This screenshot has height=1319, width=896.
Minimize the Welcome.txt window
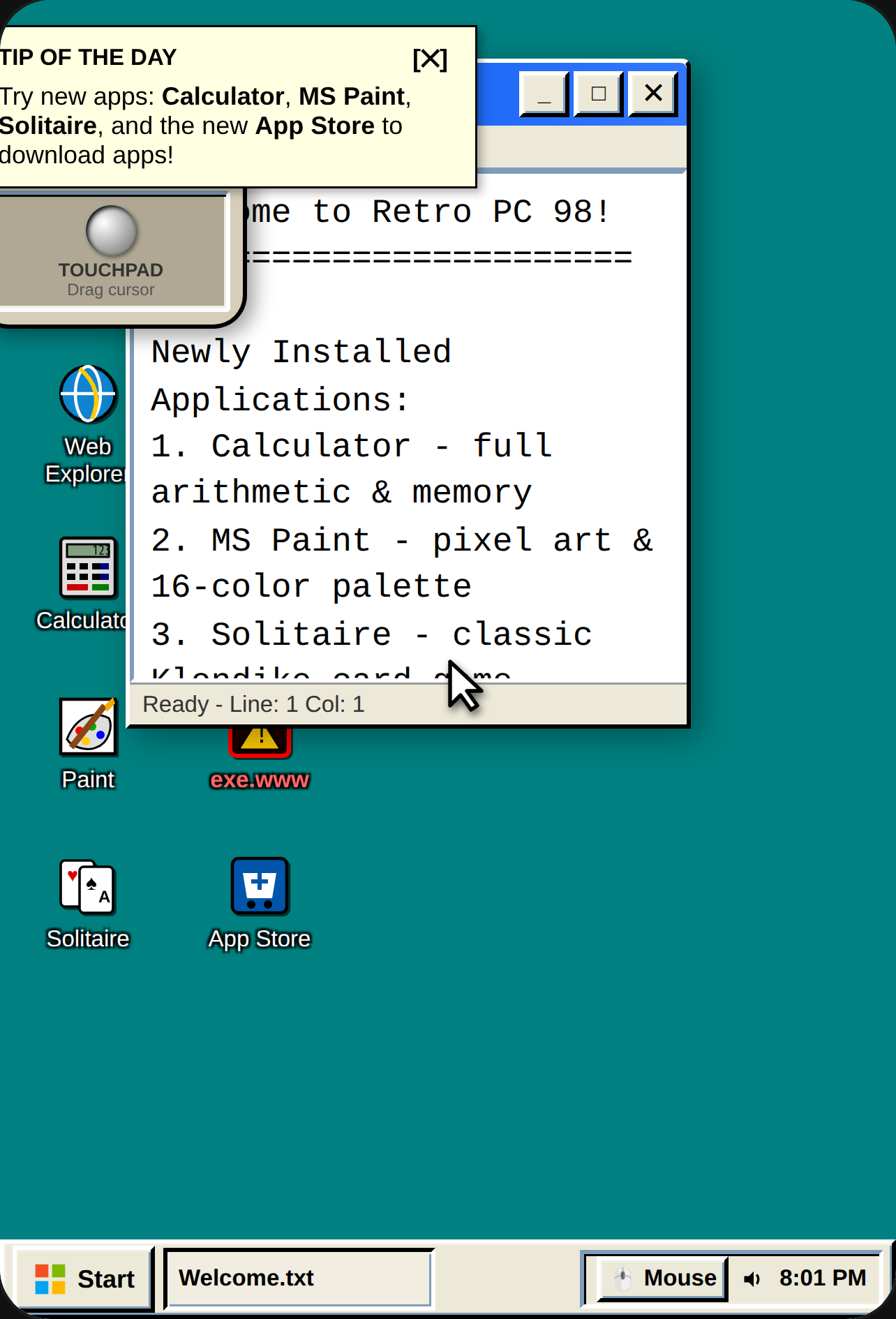pyautogui.click(x=544, y=94)
